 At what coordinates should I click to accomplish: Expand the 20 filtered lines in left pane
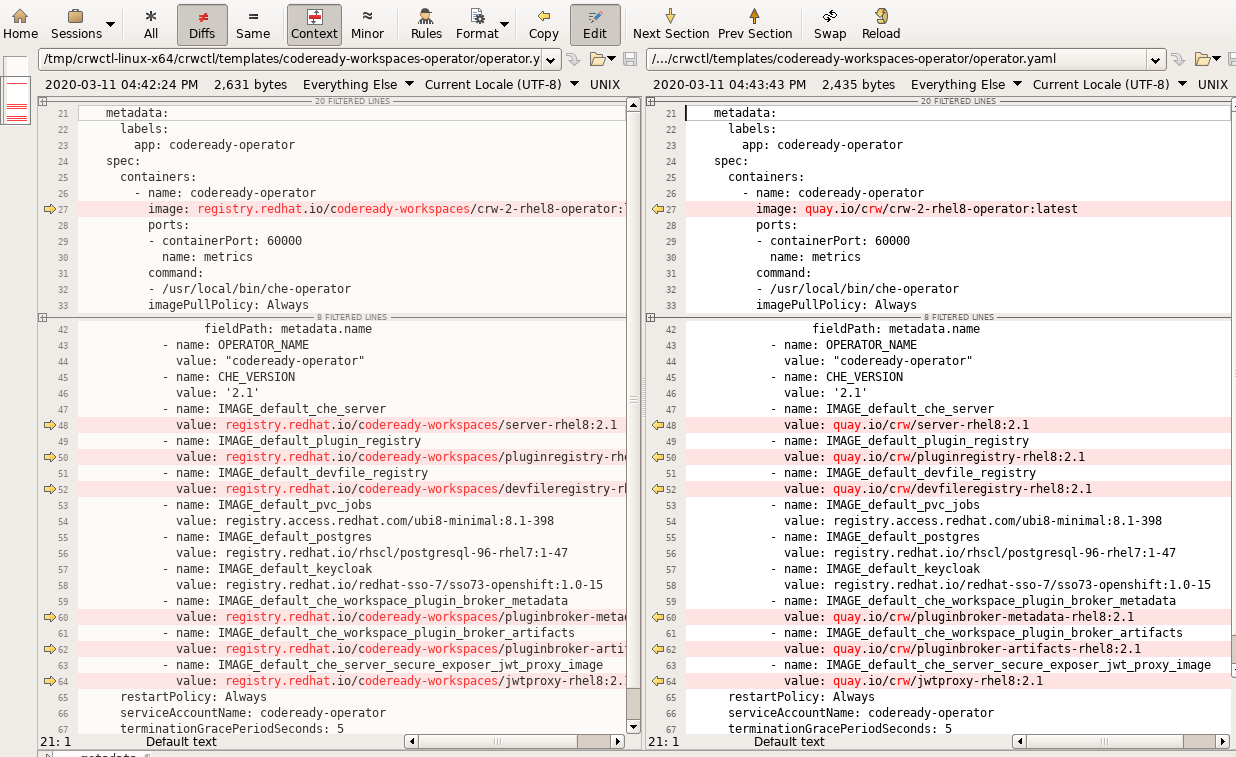click(43, 101)
